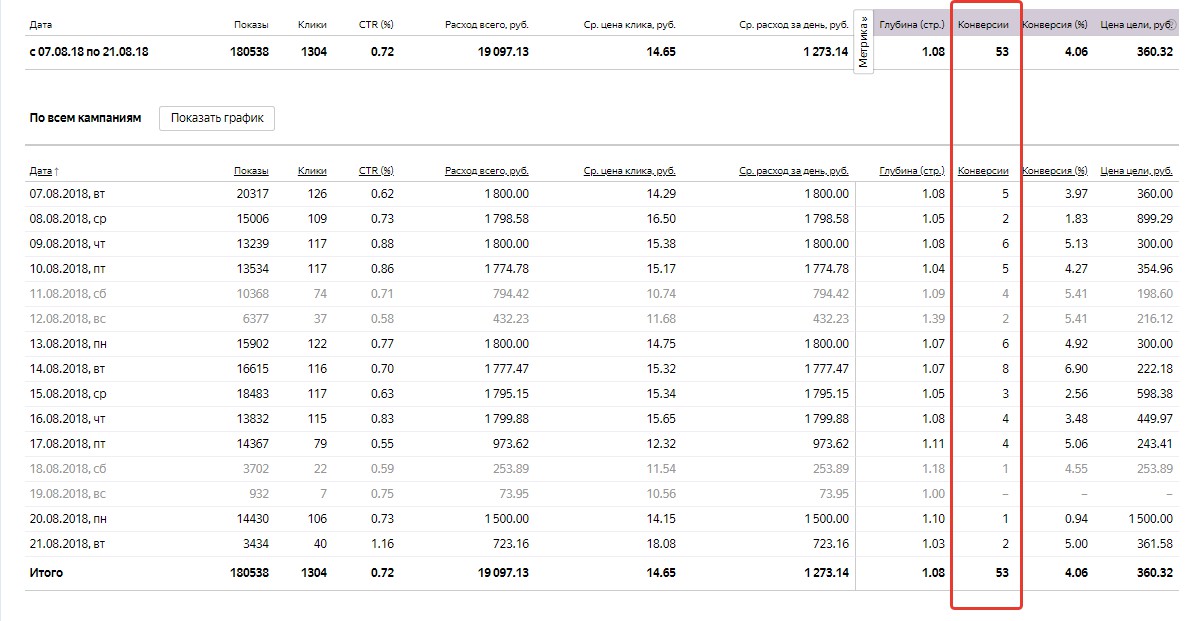This screenshot has height=621, width=1196.
Task: Sort by Цена цели, руб. link
Action: click(1135, 171)
